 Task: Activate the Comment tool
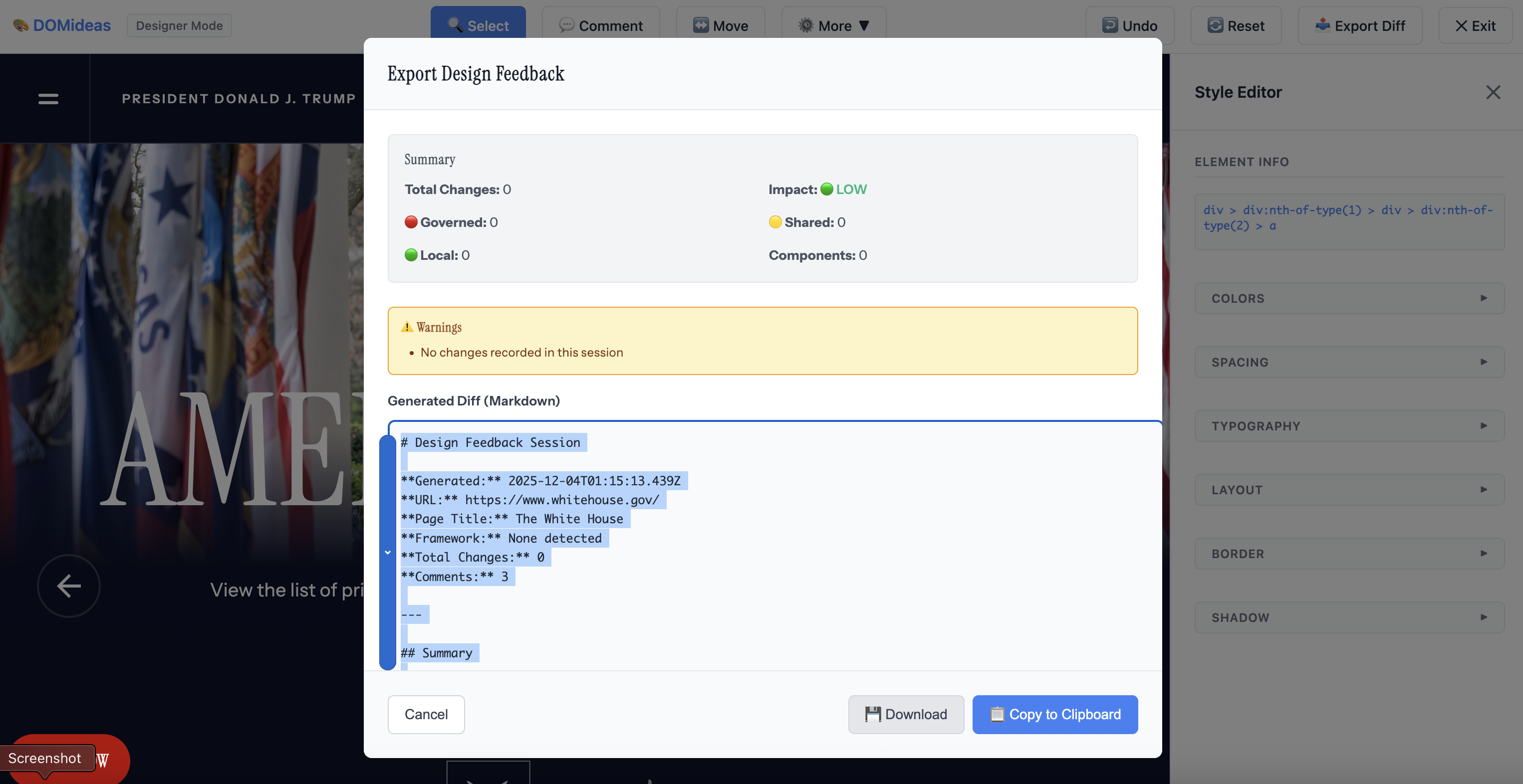[600, 25]
